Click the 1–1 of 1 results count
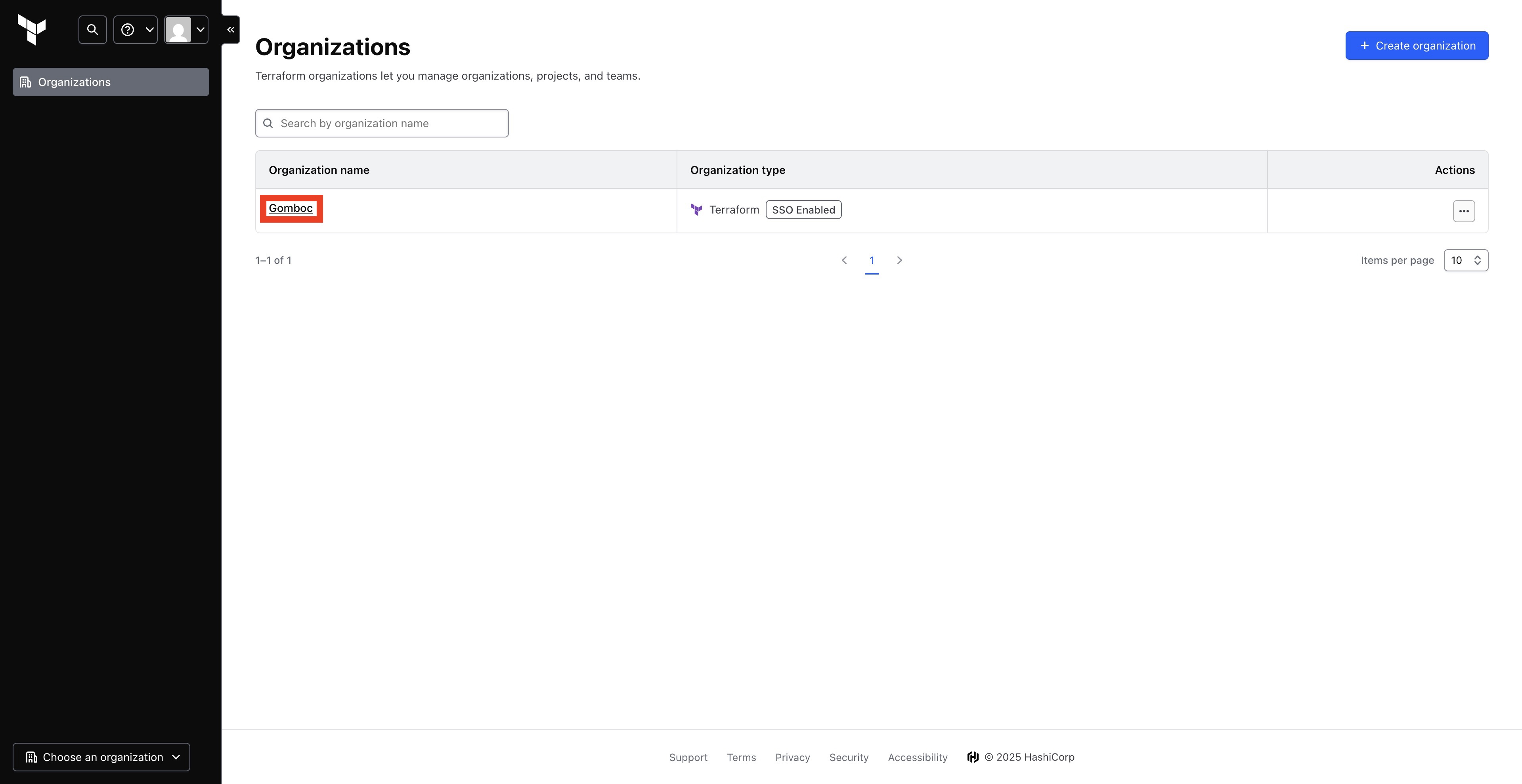 point(273,260)
